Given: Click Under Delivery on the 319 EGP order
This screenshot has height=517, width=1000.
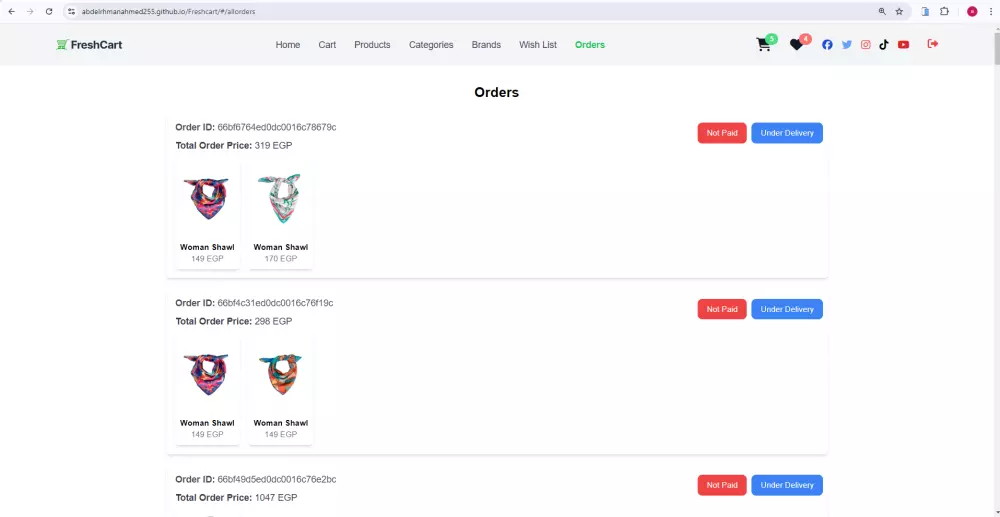Looking at the screenshot, I should (x=787, y=133).
